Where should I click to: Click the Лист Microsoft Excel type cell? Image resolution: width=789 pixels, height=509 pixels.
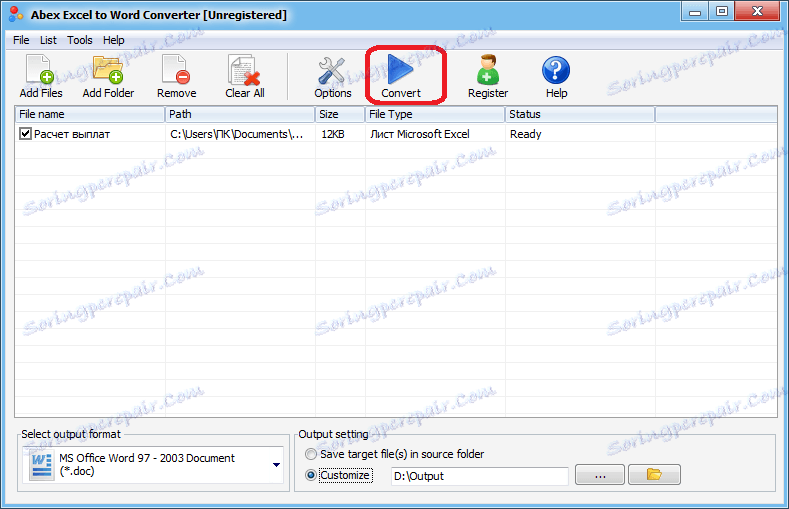click(x=420, y=134)
